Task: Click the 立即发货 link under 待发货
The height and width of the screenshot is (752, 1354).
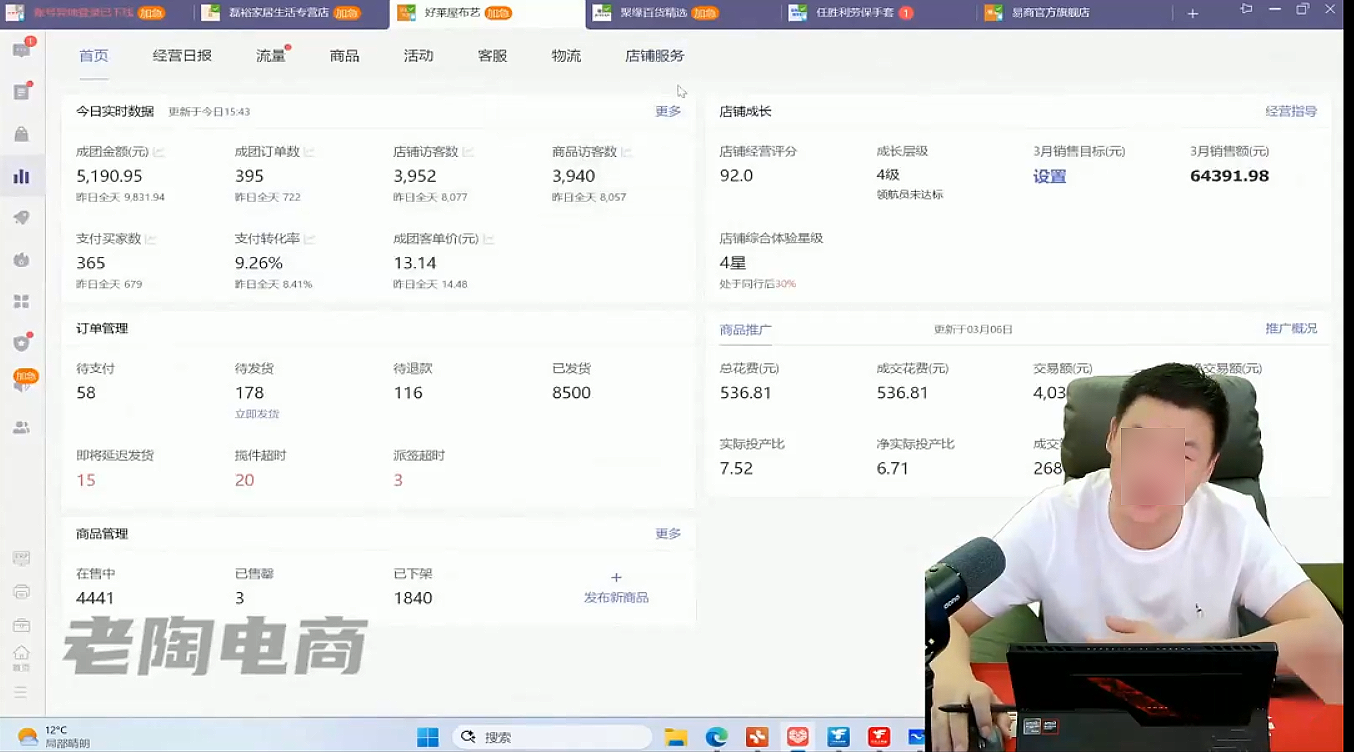Action: click(x=257, y=414)
